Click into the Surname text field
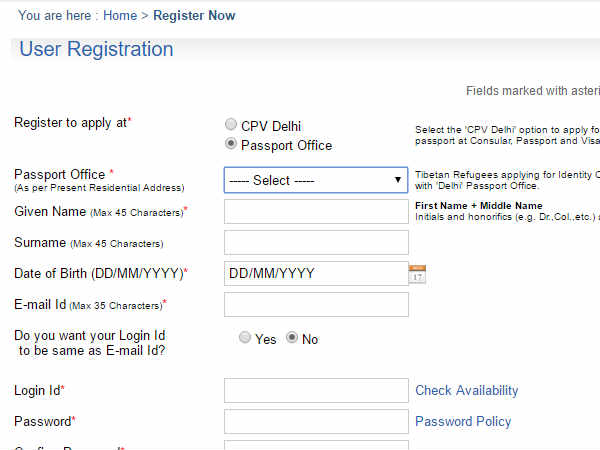600x450 pixels. point(316,242)
